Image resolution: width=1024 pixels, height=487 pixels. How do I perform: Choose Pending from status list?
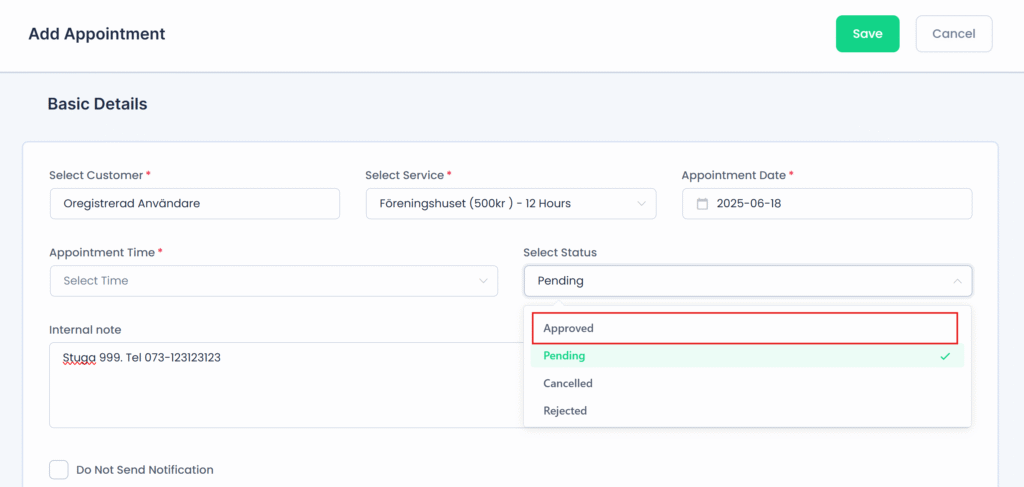pyautogui.click(x=747, y=356)
